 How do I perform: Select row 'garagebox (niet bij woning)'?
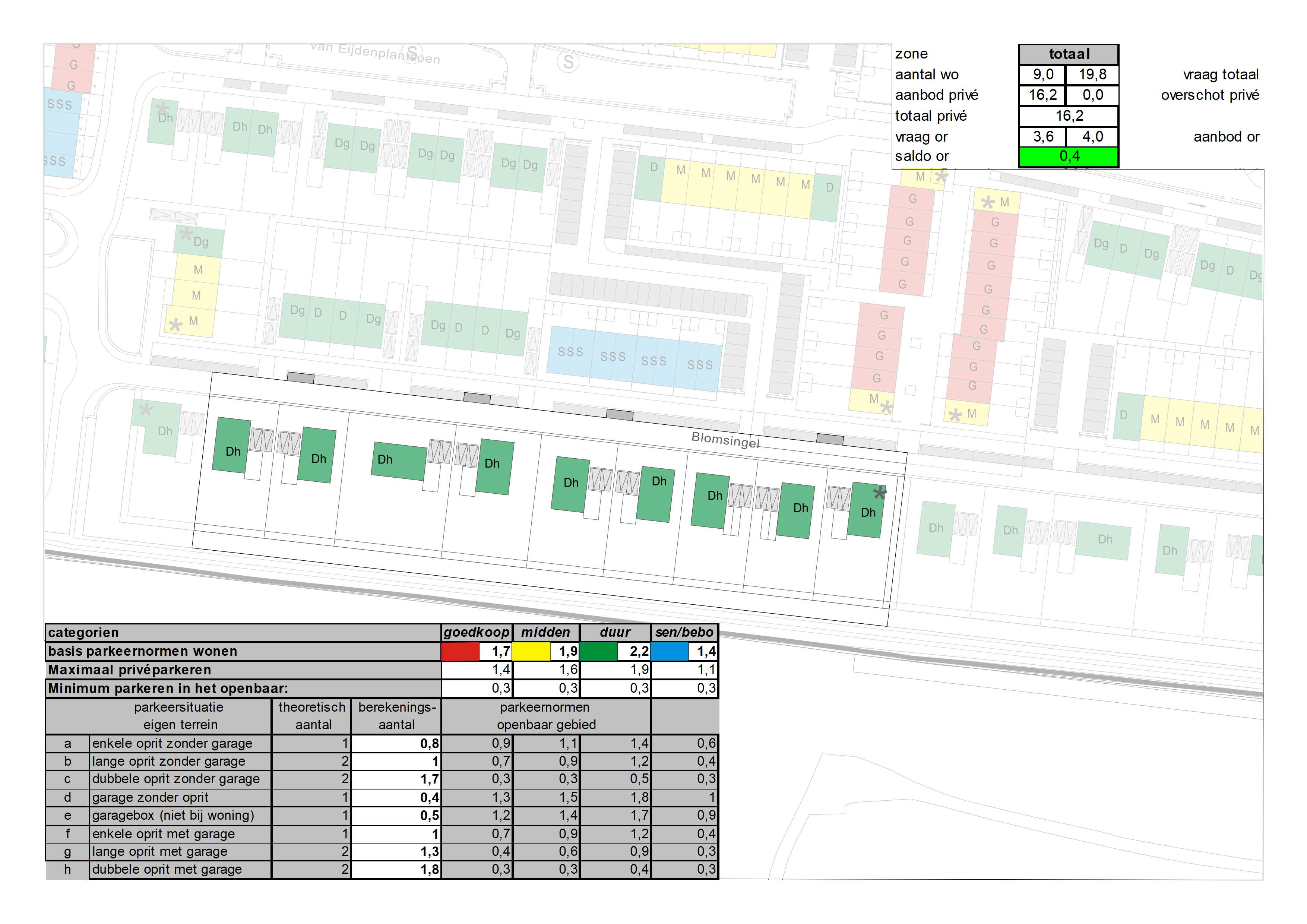(382, 816)
